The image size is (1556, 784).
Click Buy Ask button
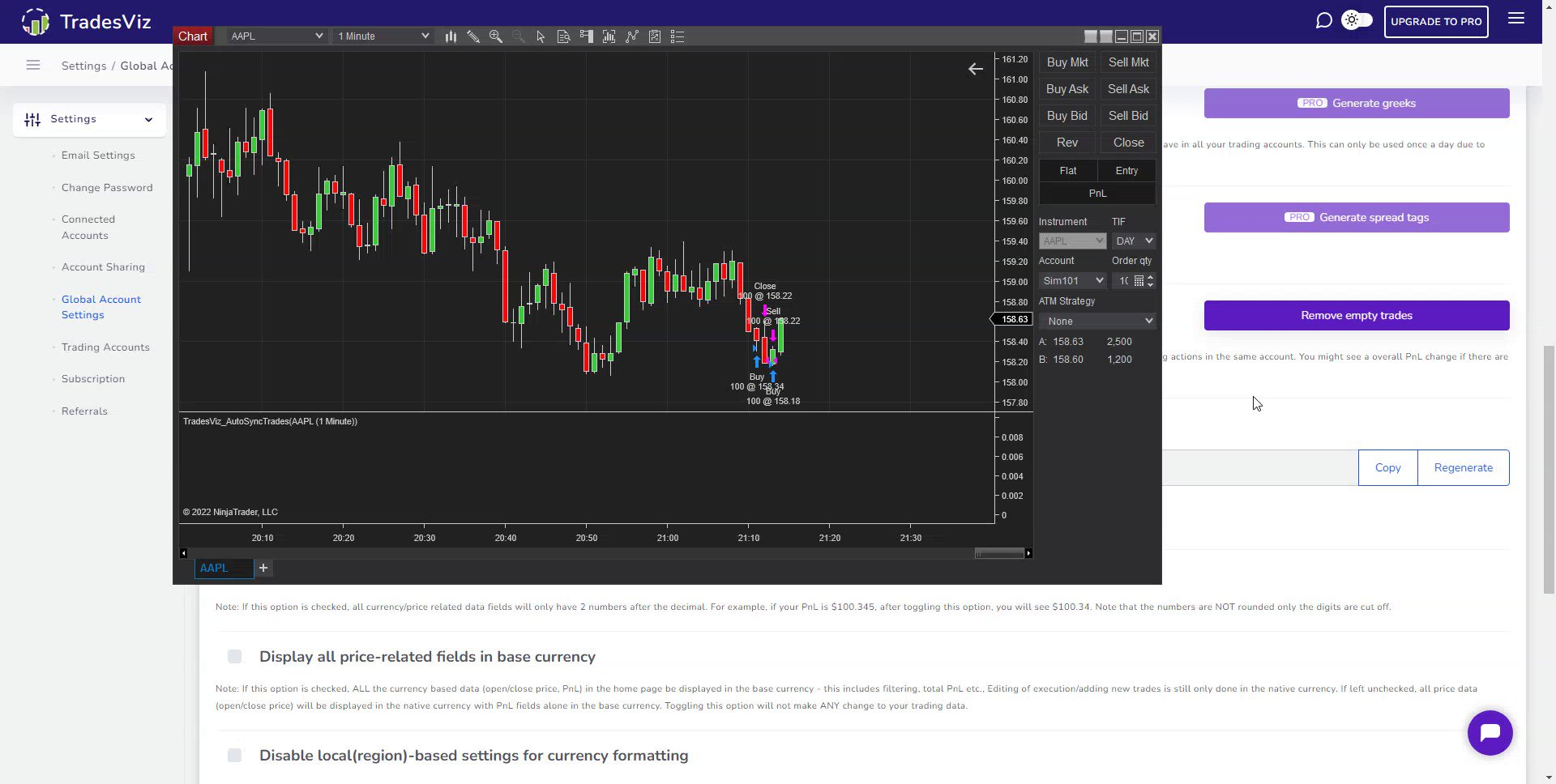[1067, 89]
